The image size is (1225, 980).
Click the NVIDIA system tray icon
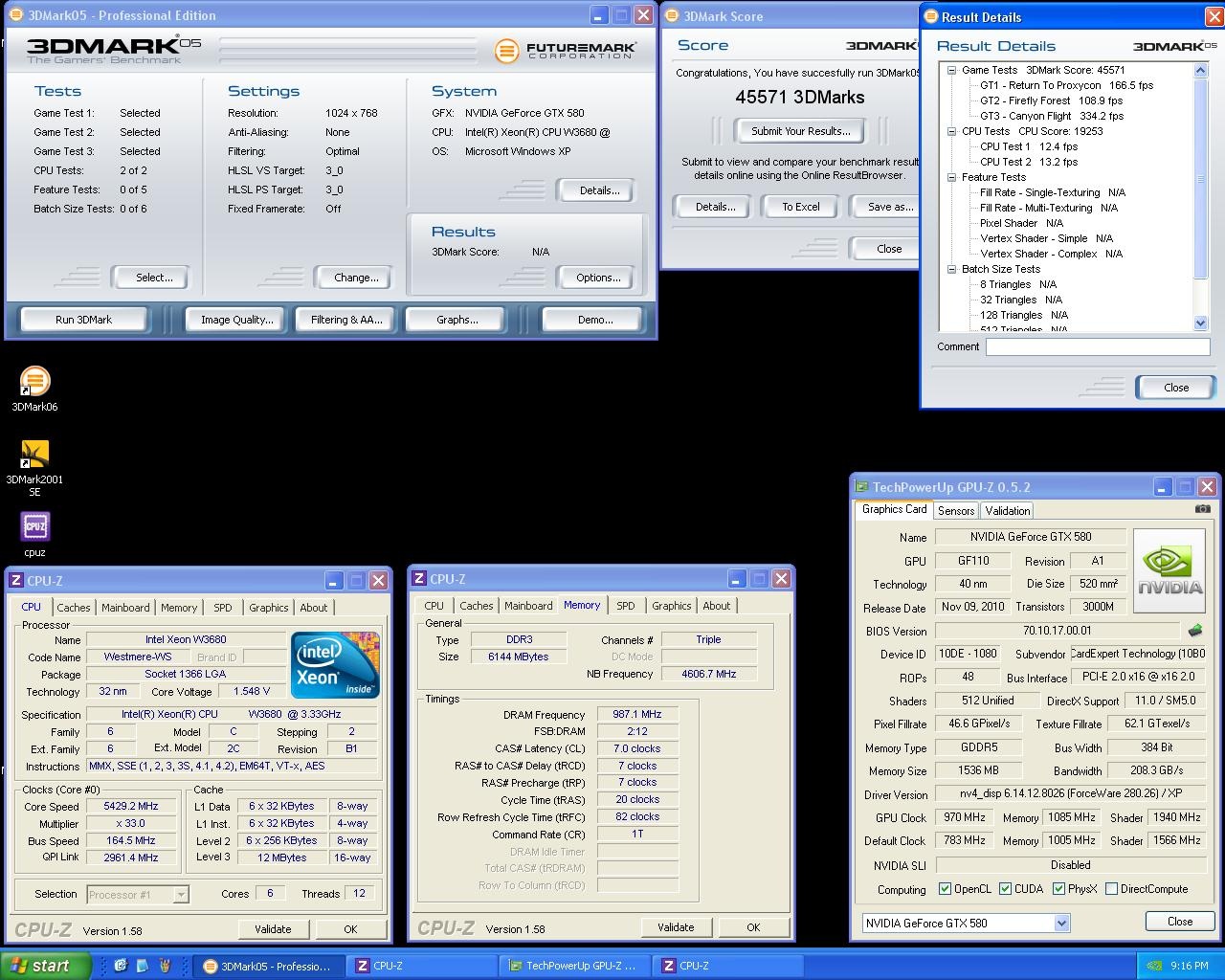[1156, 966]
